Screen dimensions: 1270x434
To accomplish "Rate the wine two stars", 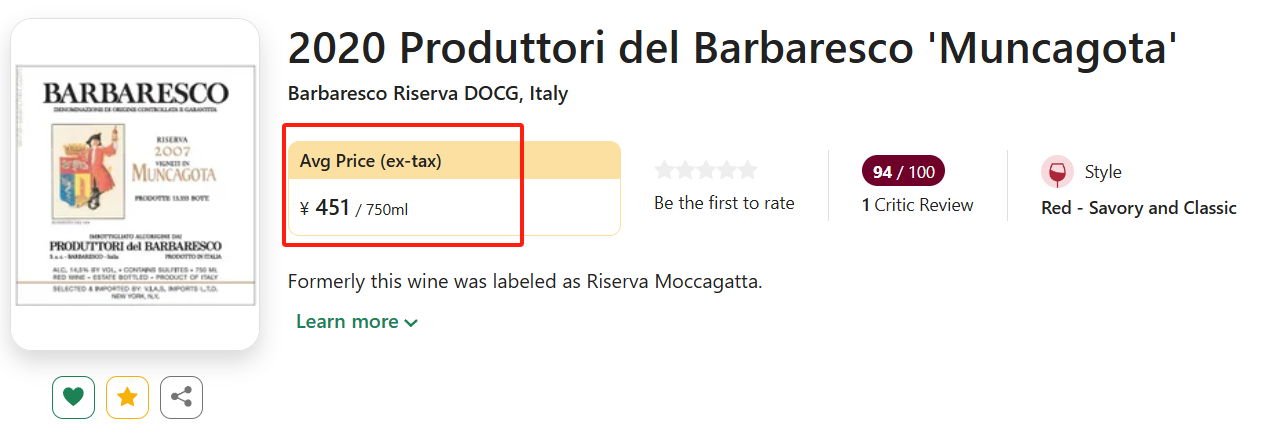I will (x=685, y=171).
